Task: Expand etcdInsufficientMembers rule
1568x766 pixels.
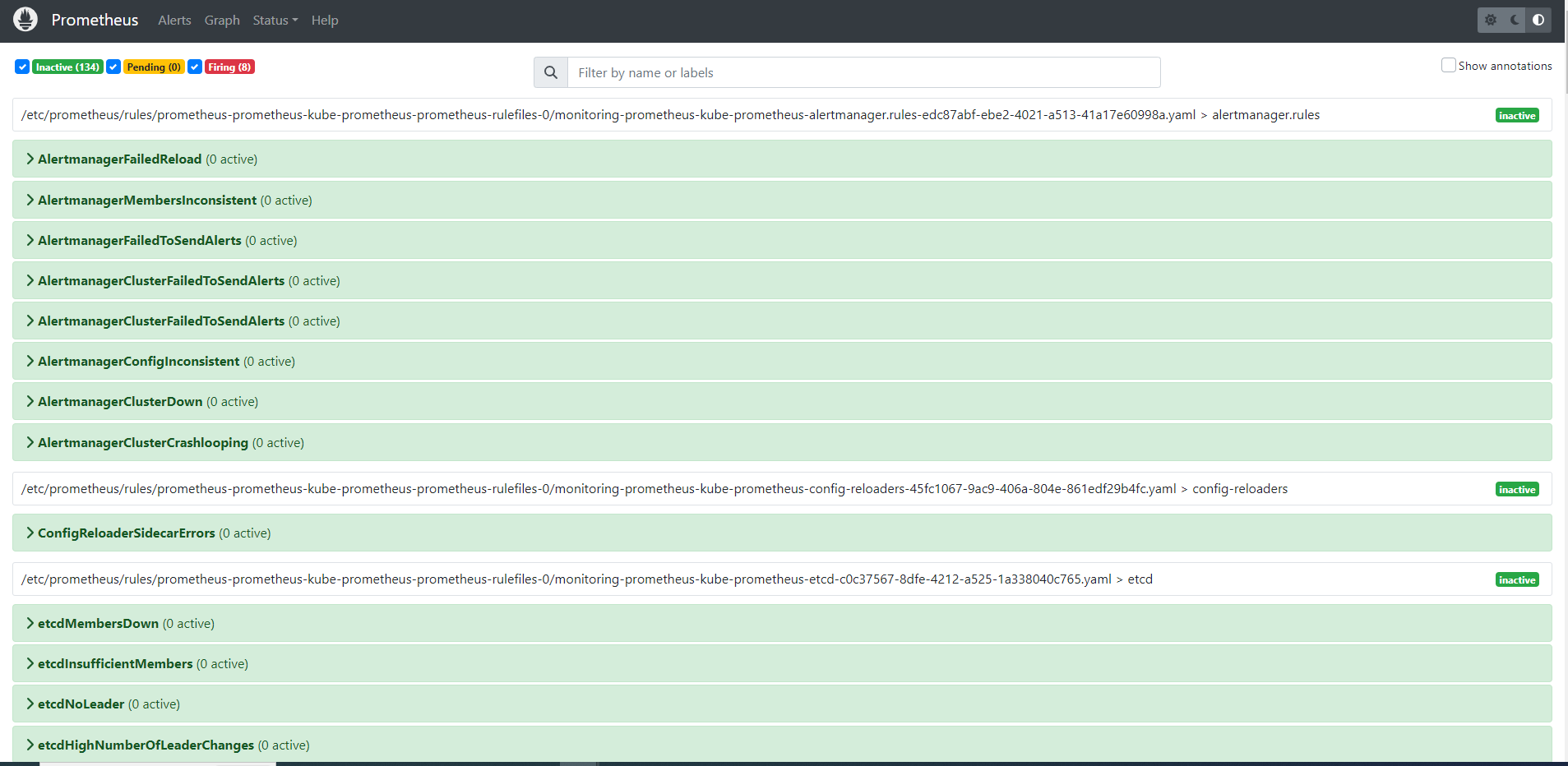Action: 782,663
